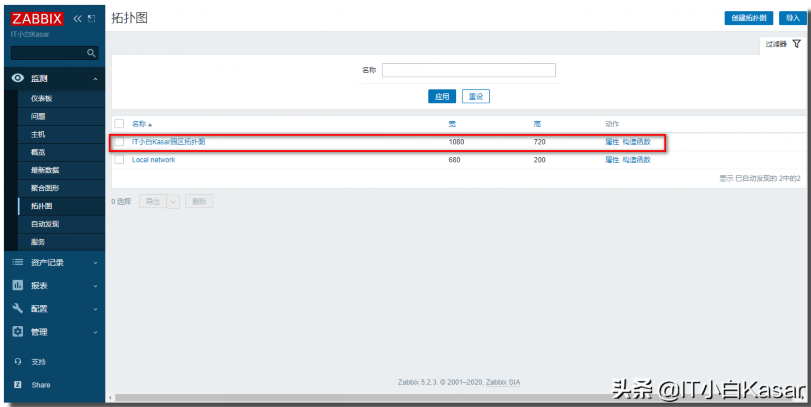Screen dimensions: 811x407
Task: Click the width value 1080
Action: point(456,141)
